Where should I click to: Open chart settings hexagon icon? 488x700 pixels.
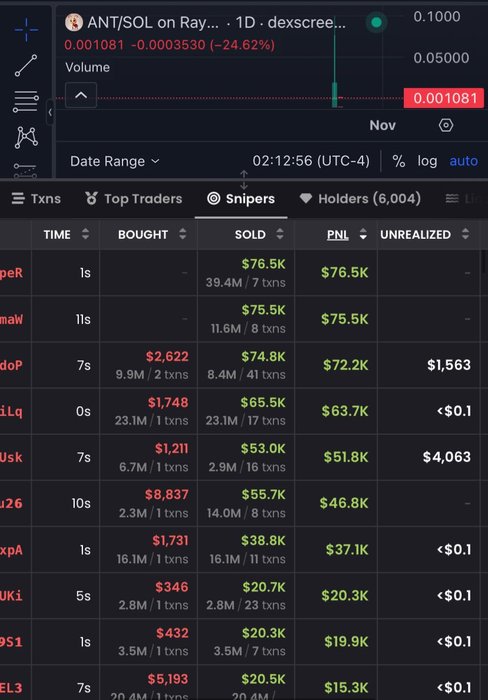coord(446,125)
